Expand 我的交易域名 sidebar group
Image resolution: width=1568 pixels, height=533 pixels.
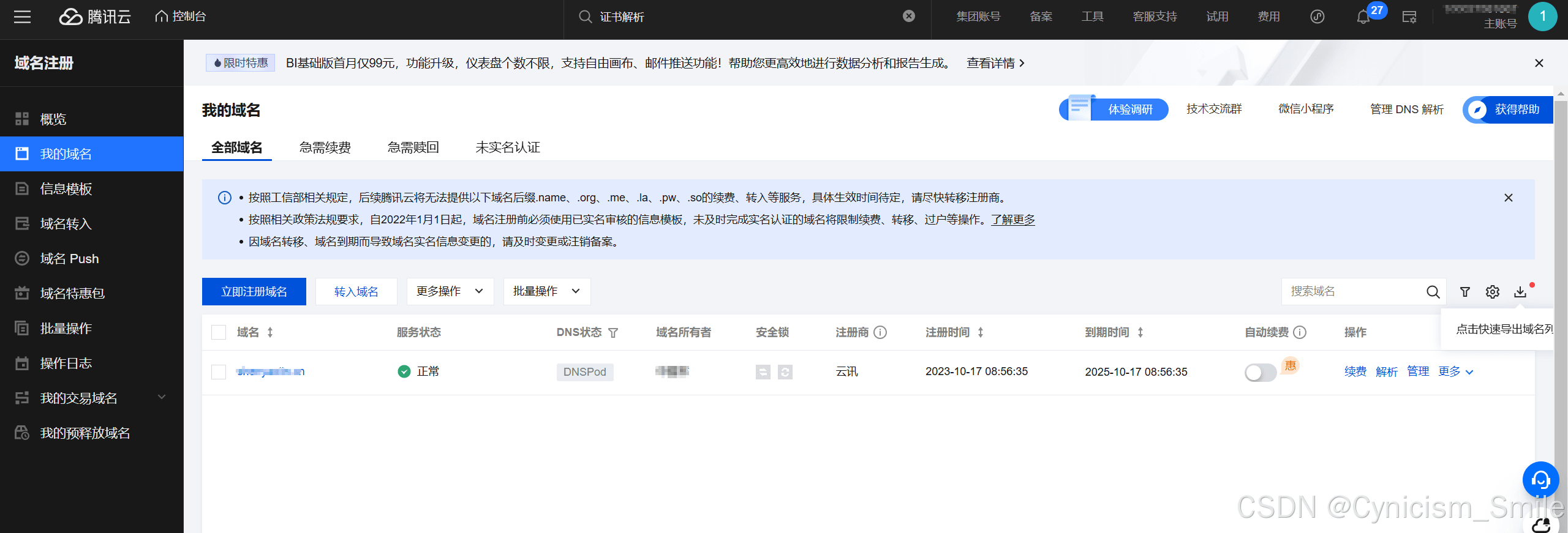point(92,398)
